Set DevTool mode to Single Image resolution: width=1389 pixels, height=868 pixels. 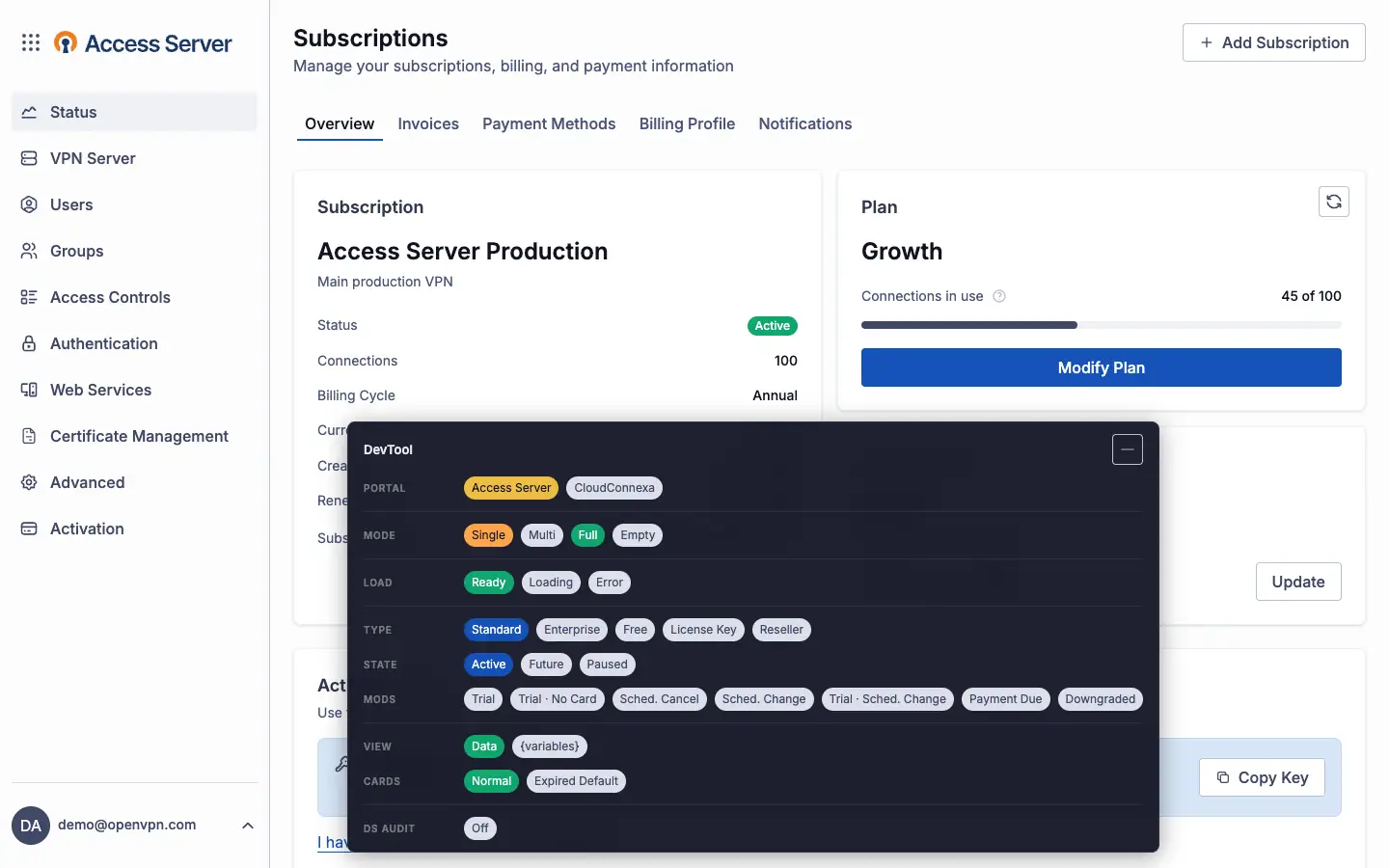click(488, 535)
